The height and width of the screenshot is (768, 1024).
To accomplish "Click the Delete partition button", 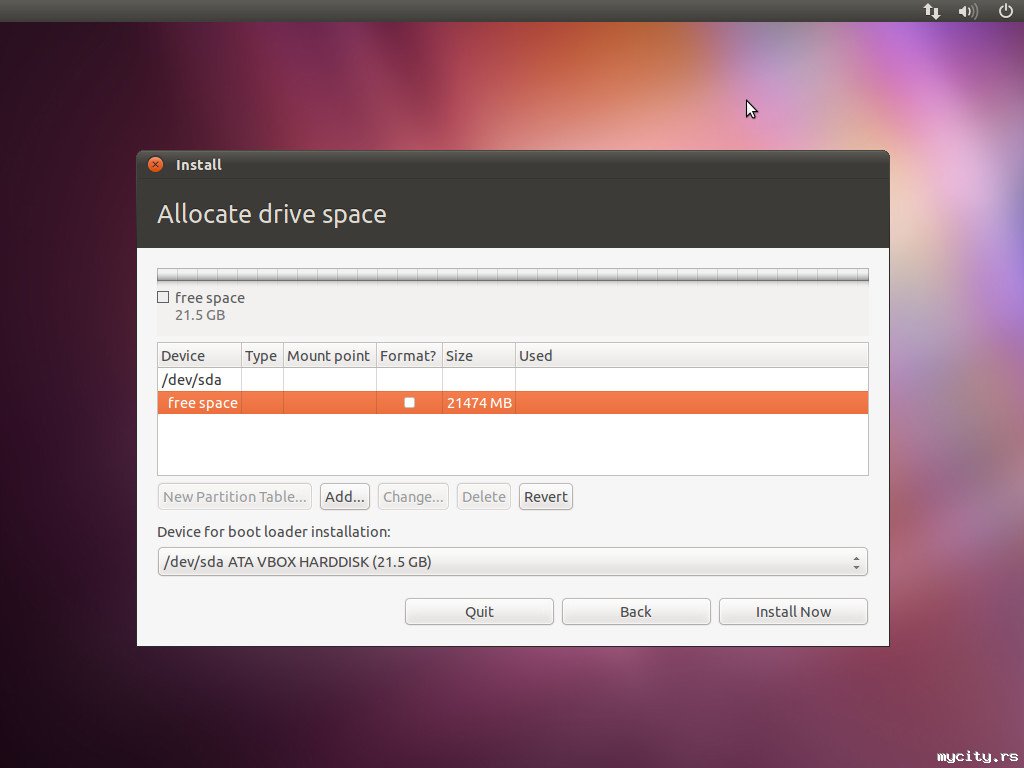I will tap(484, 496).
